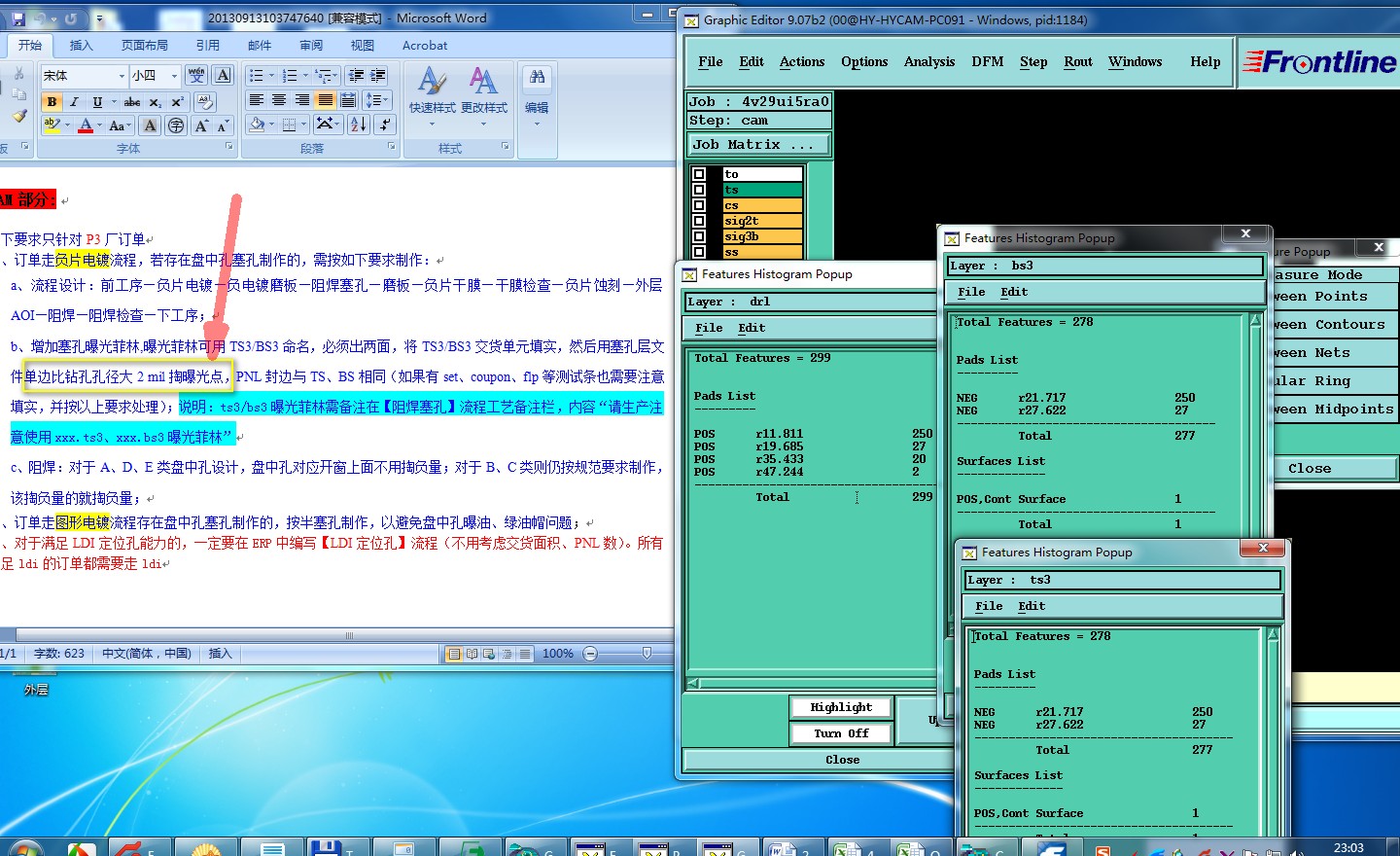Center align paragraph in Word
1400x856 pixels.
click(279, 100)
